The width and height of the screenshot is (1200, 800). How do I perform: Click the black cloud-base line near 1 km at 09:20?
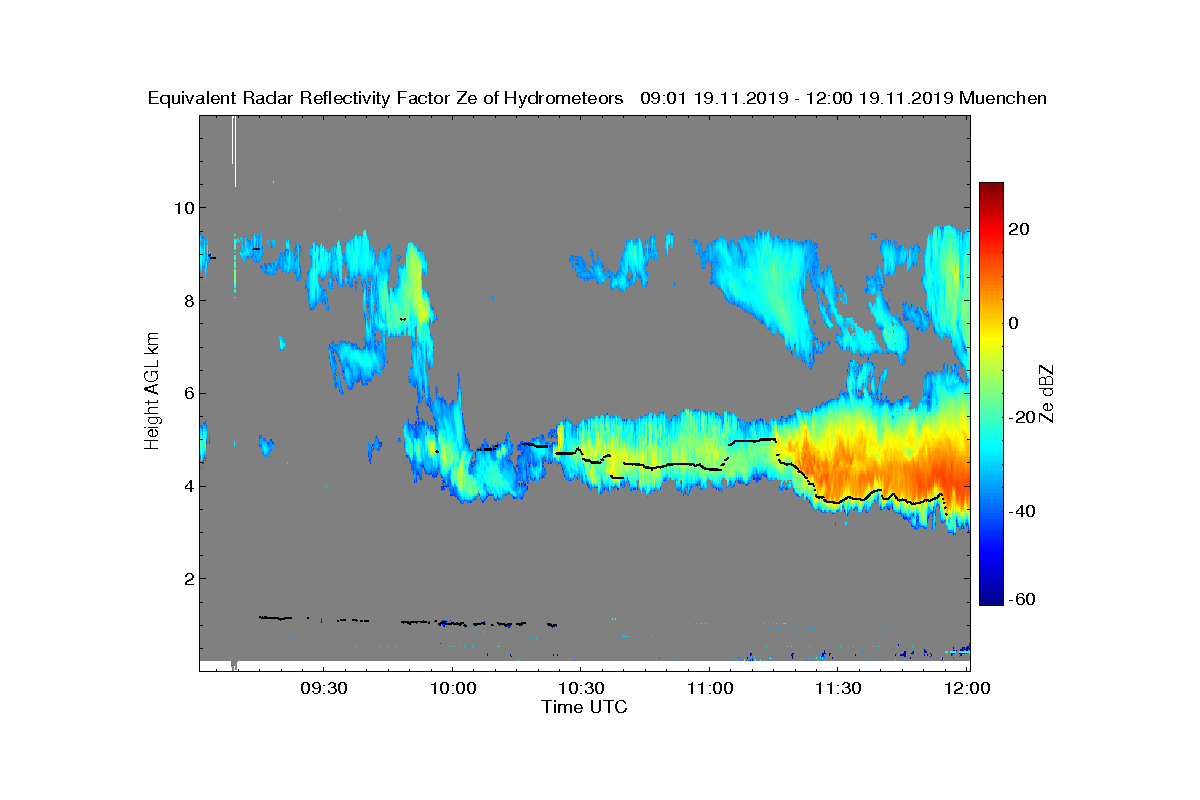click(x=275, y=617)
